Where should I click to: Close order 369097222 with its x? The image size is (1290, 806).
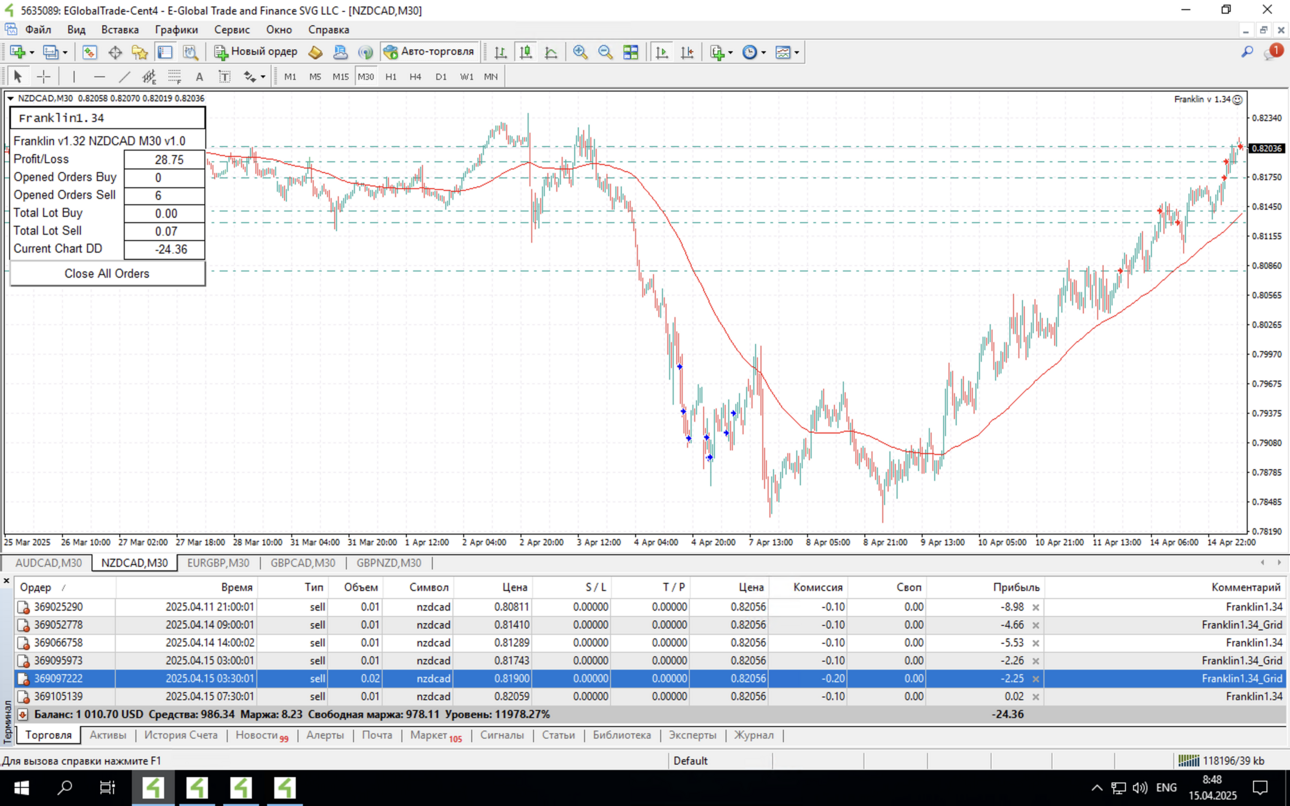[1036, 679]
